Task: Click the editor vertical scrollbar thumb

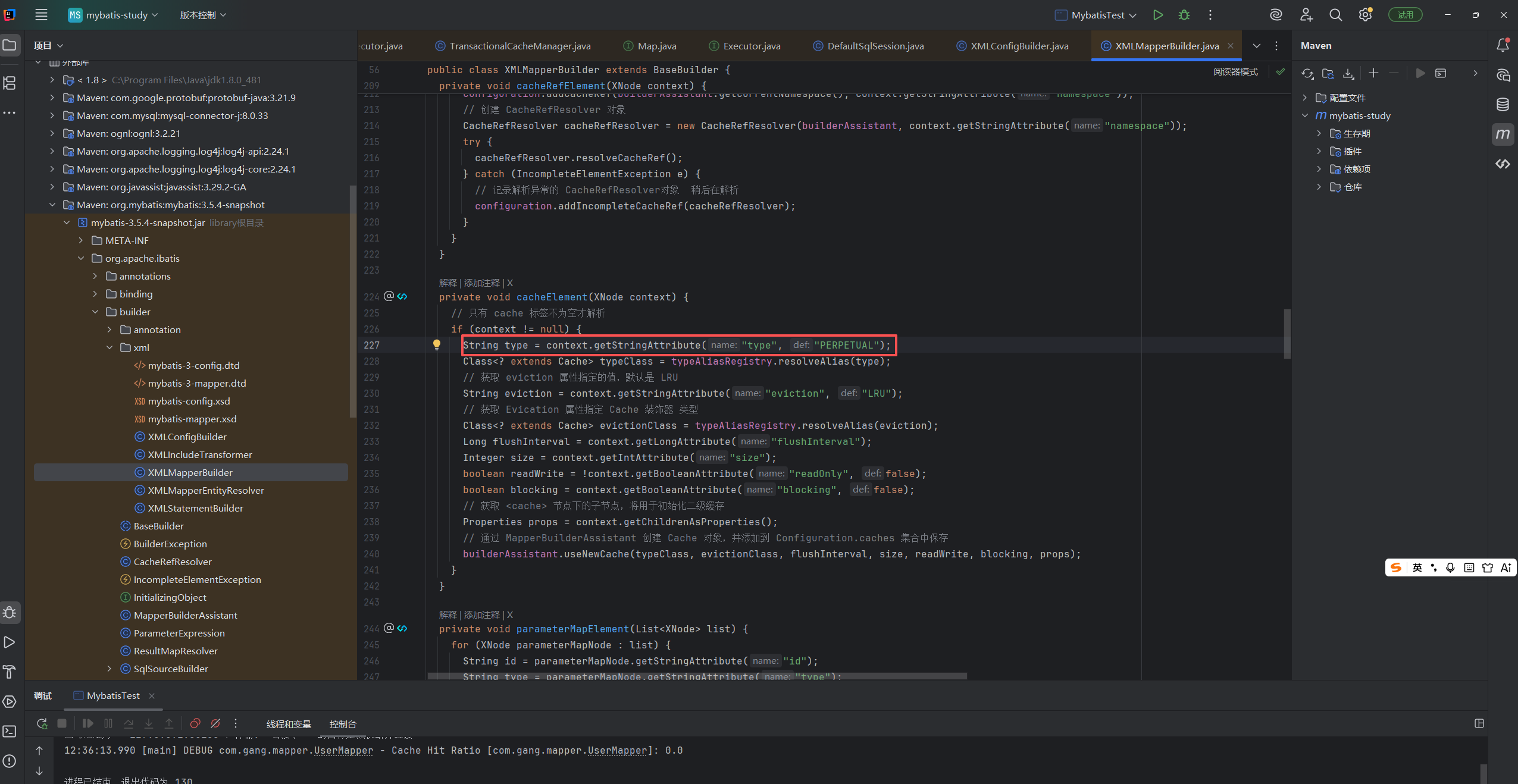Action: (1287, 334)
